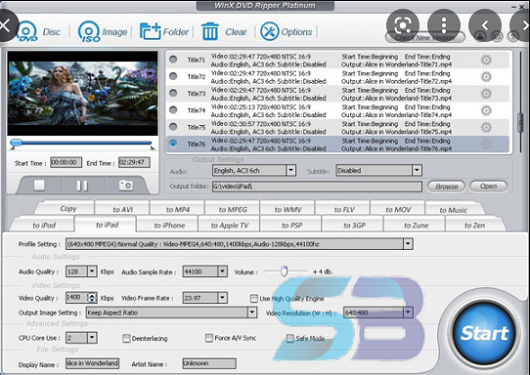This screenshot has width=530, height=375.
Task: Expand the Video Frame Rate dropdown
Action: [x=222, y=298]
